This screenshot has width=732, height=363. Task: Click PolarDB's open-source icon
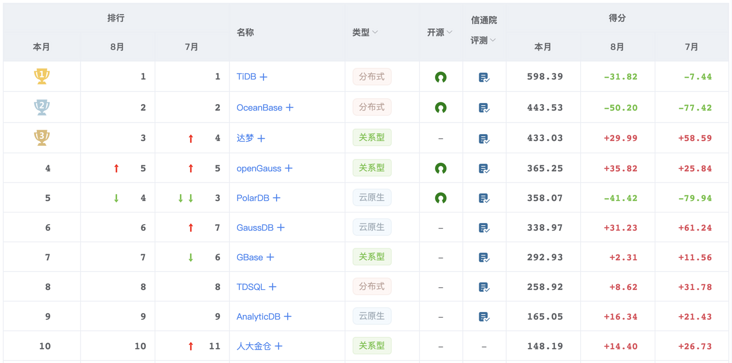pos(441,198)
